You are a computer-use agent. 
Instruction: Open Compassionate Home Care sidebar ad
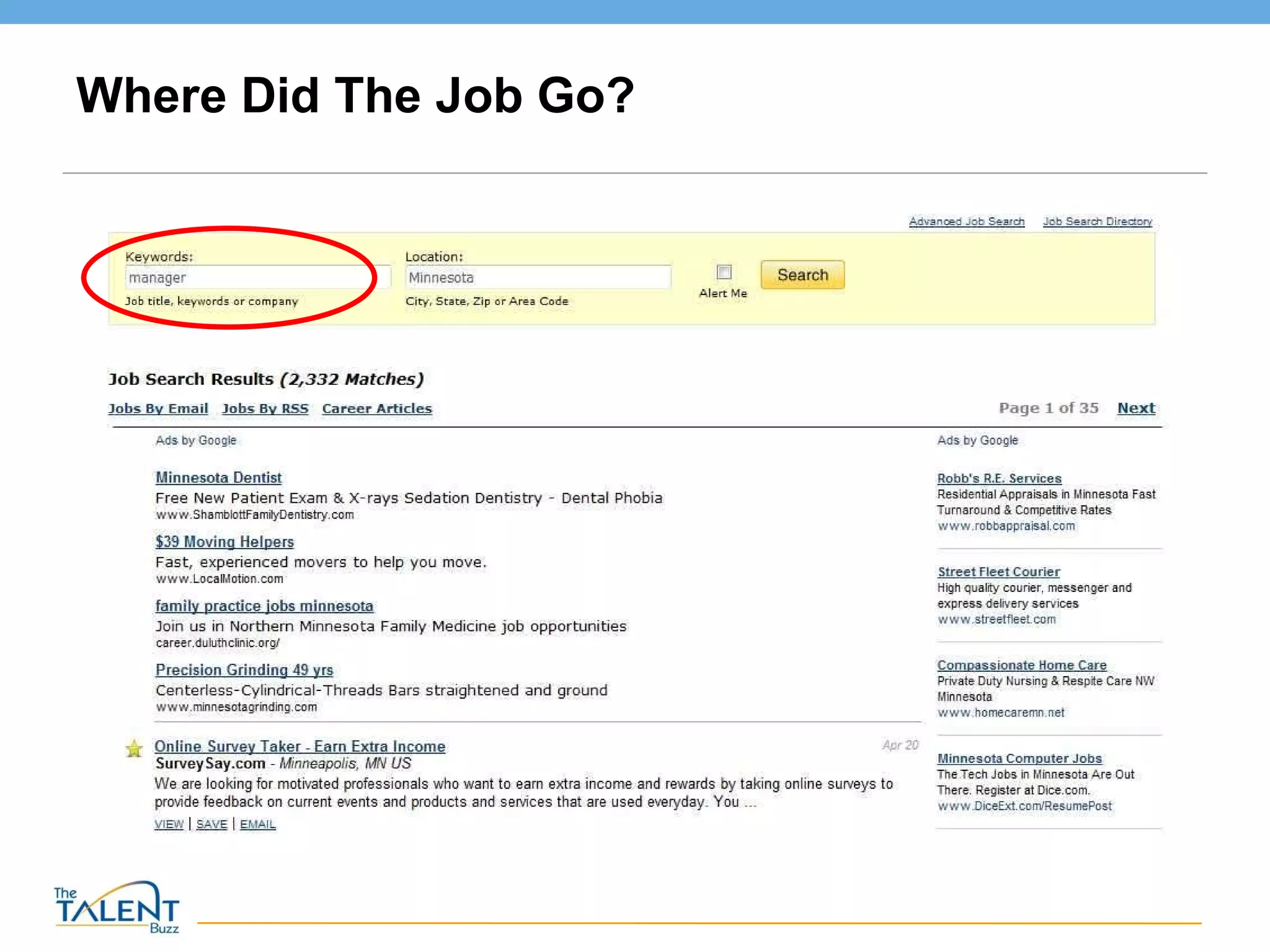pyautogui.click(x=1022, y=664)
